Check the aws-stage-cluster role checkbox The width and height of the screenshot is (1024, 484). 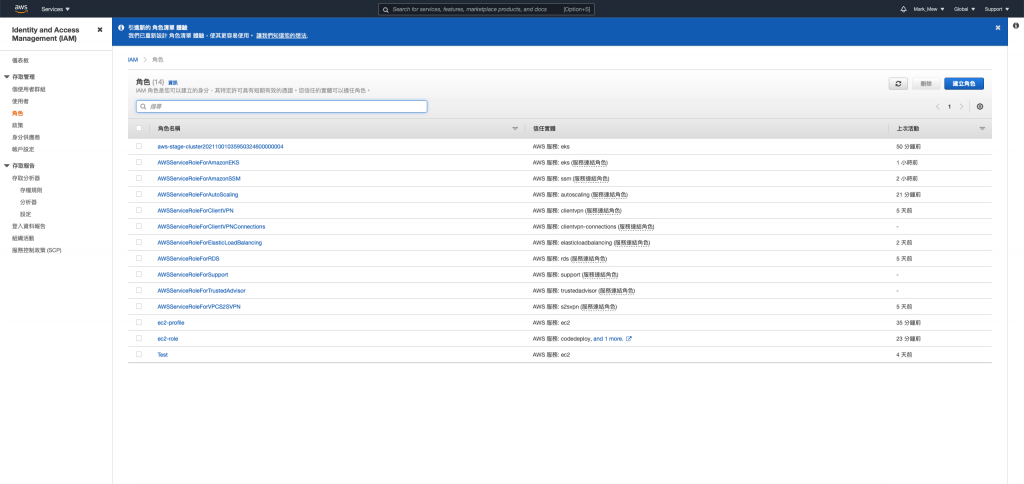pyautogui.click(x=138, y=146)
